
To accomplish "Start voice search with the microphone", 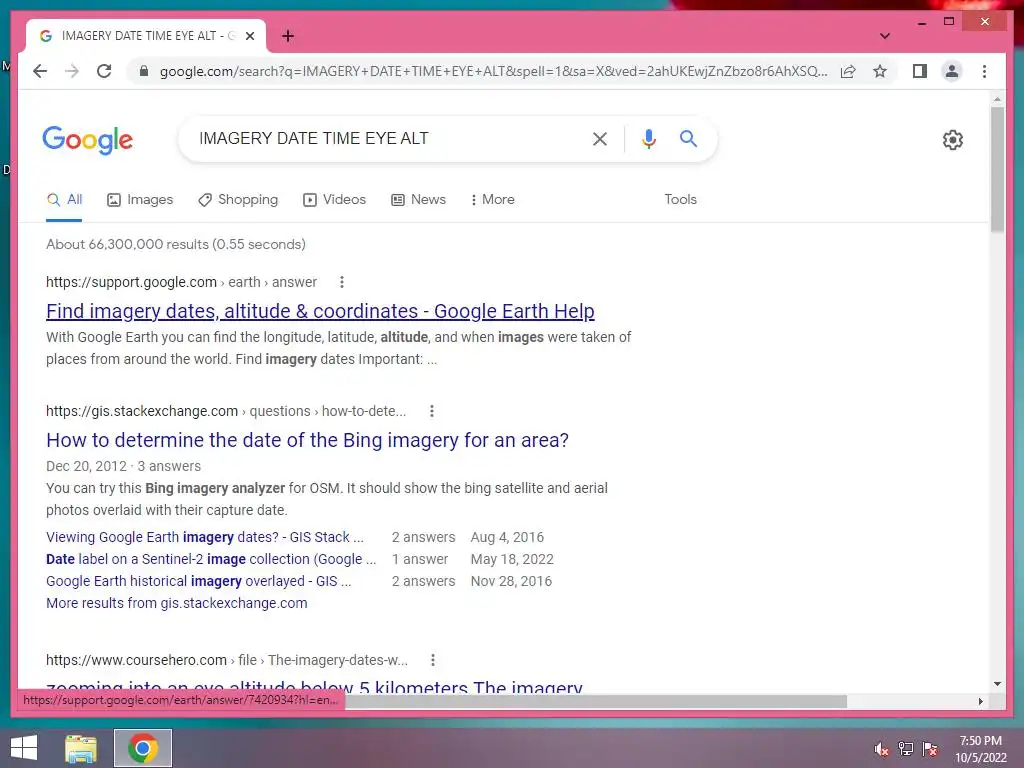I will (x=648, y=138).
